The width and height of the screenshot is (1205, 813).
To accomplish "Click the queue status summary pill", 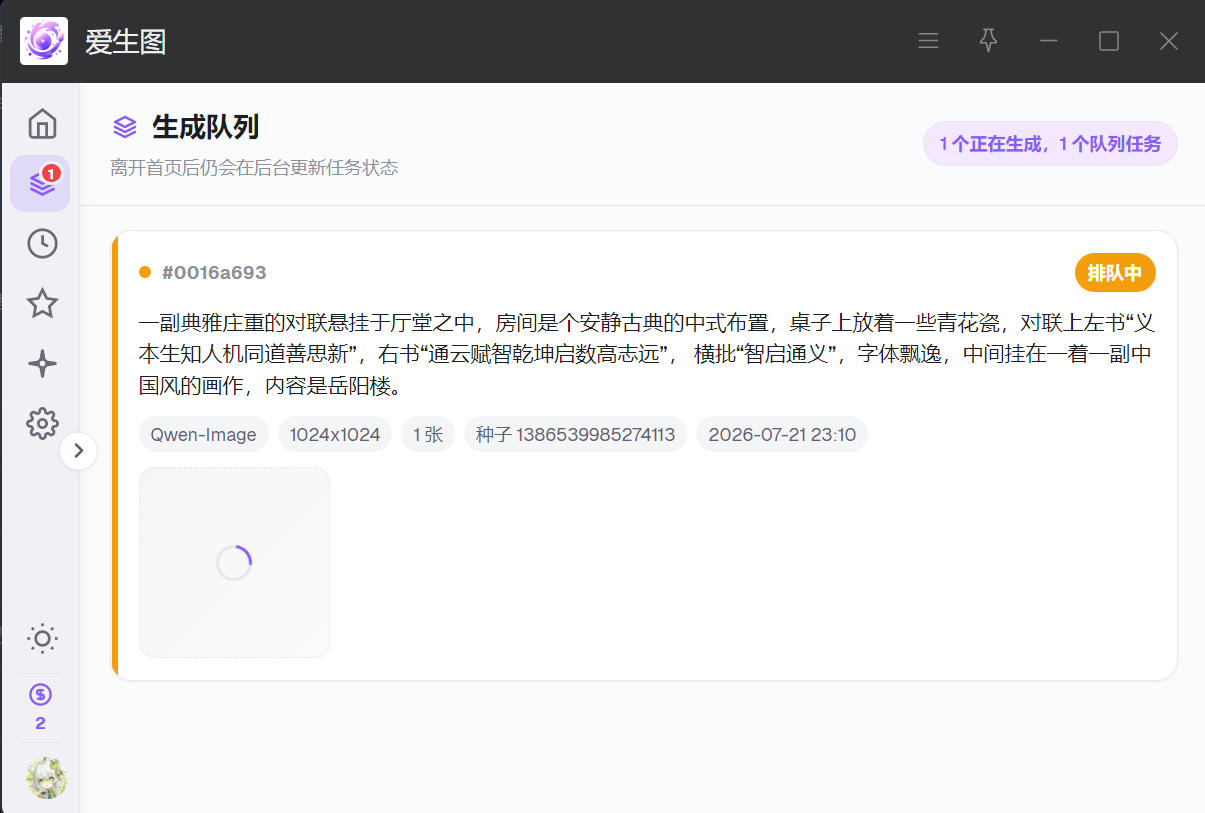I will (x=1050, y=144).
